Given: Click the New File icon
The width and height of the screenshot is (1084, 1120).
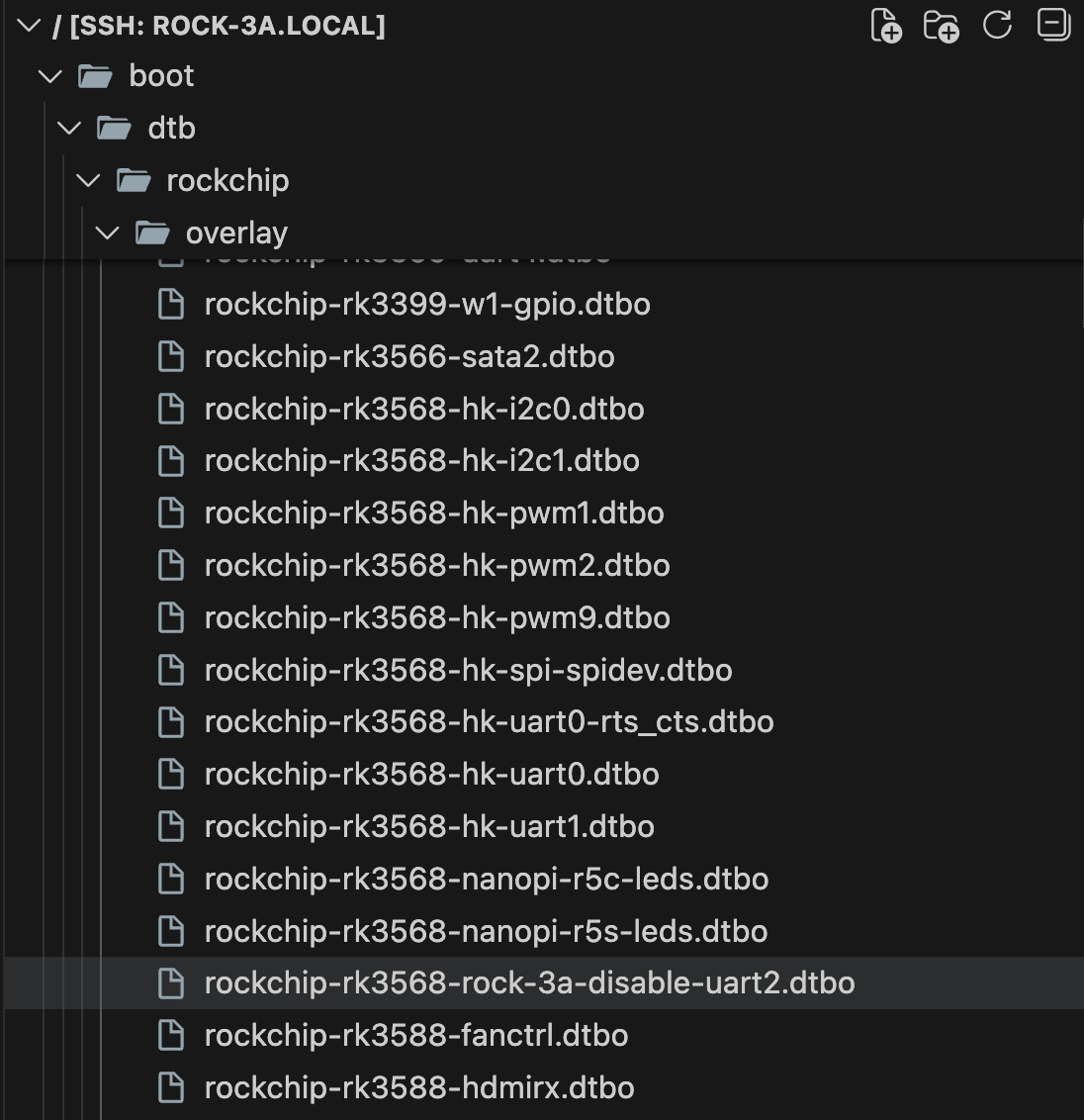Looking at the screenshot, I should [x=885, y=26].
